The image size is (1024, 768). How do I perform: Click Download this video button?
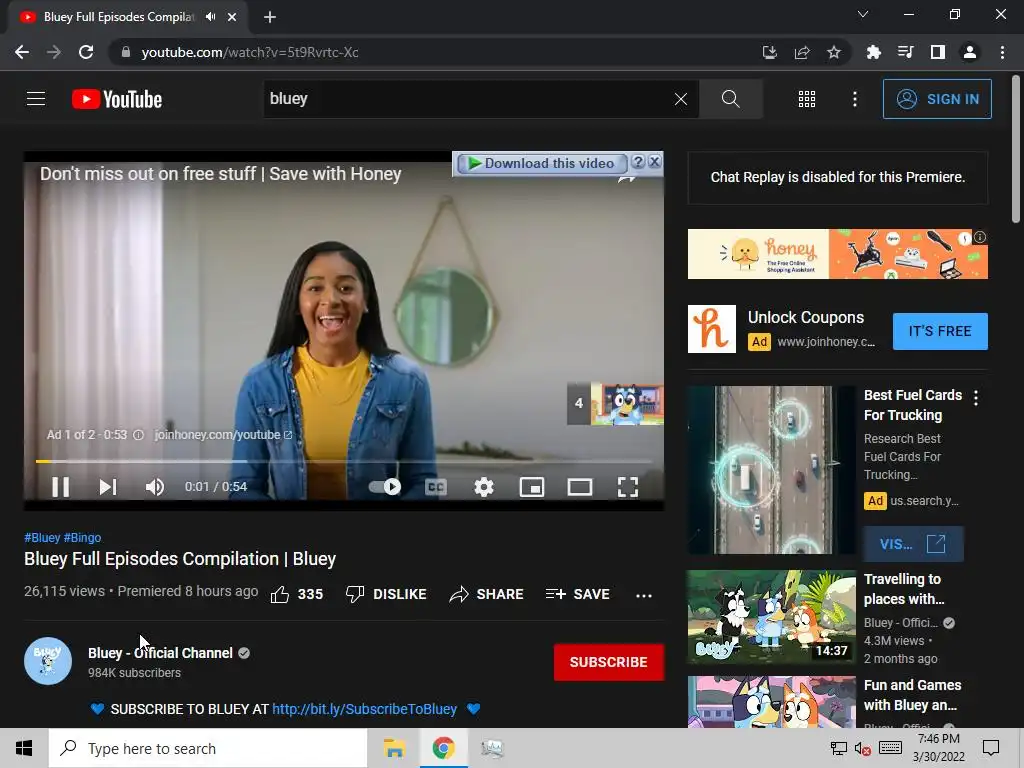coord(542,163)
